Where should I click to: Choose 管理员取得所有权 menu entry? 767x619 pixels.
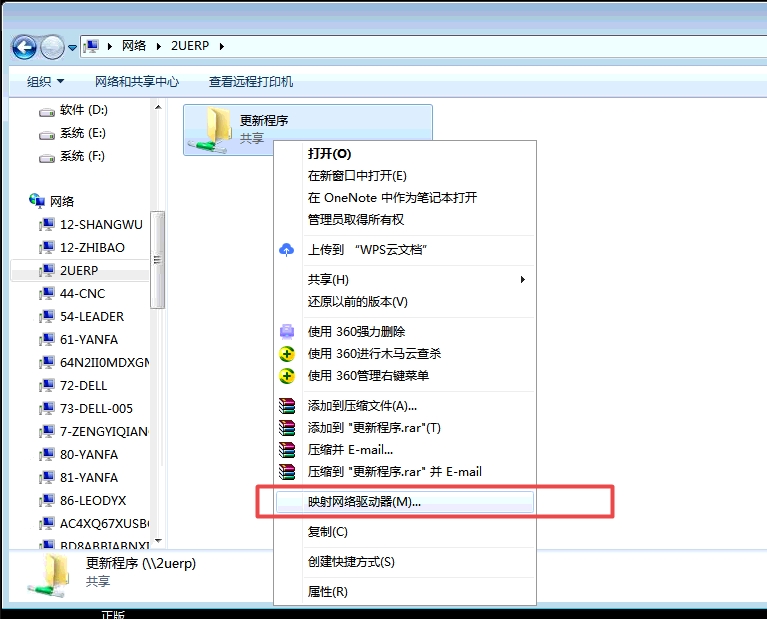tap(355, 220)
